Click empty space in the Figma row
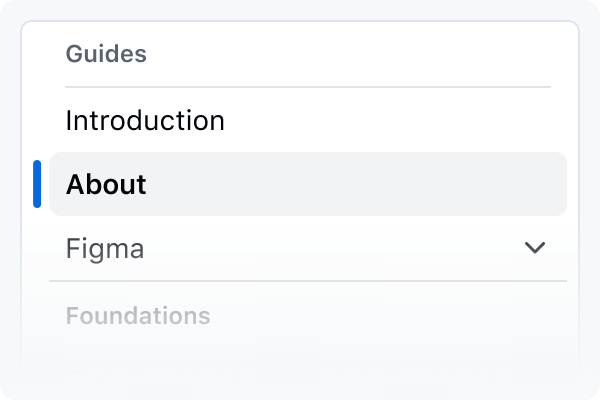This screenshot has height=400, width=600. [330, 248]
